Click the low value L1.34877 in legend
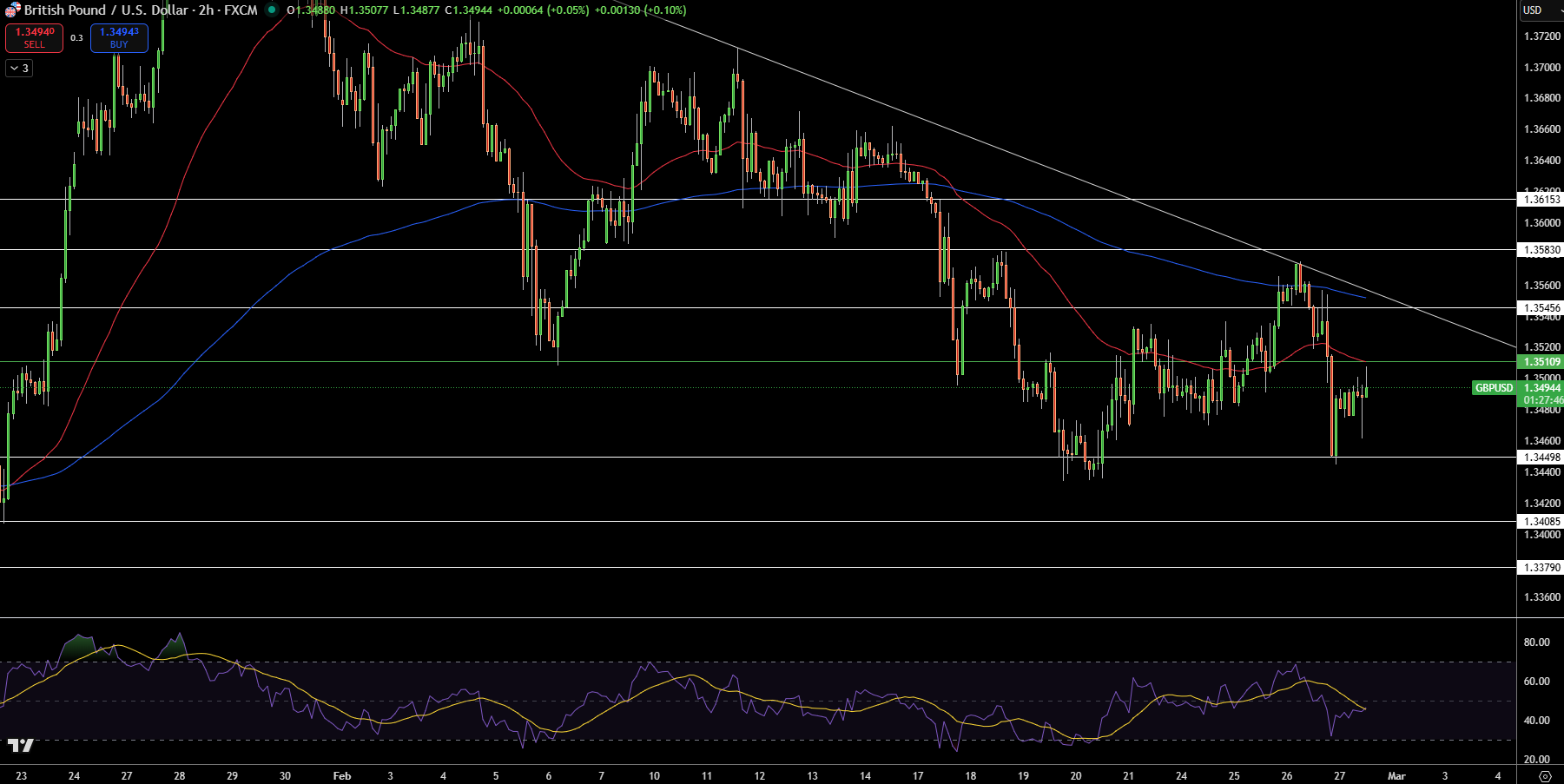This screenshot has height=784, width=1564. (416, 10)
